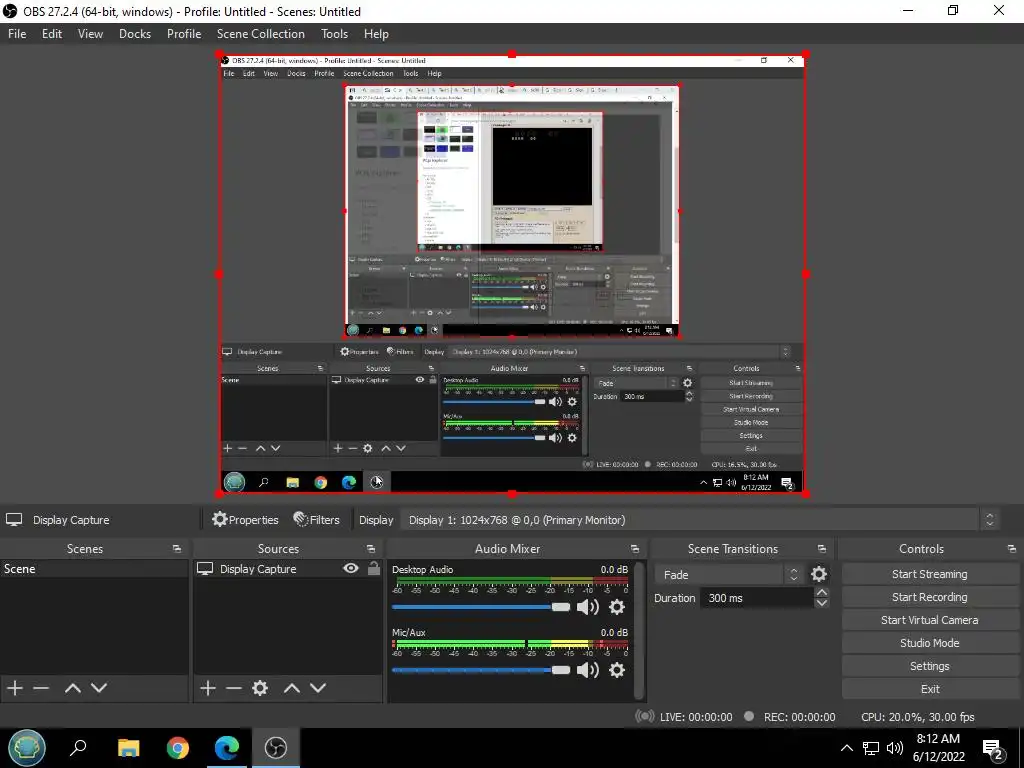Image resolution: width=1024 pixels, height=768 pixels.
Task: Open Display monitor selection dropdown
Action: tap(697, 520)
